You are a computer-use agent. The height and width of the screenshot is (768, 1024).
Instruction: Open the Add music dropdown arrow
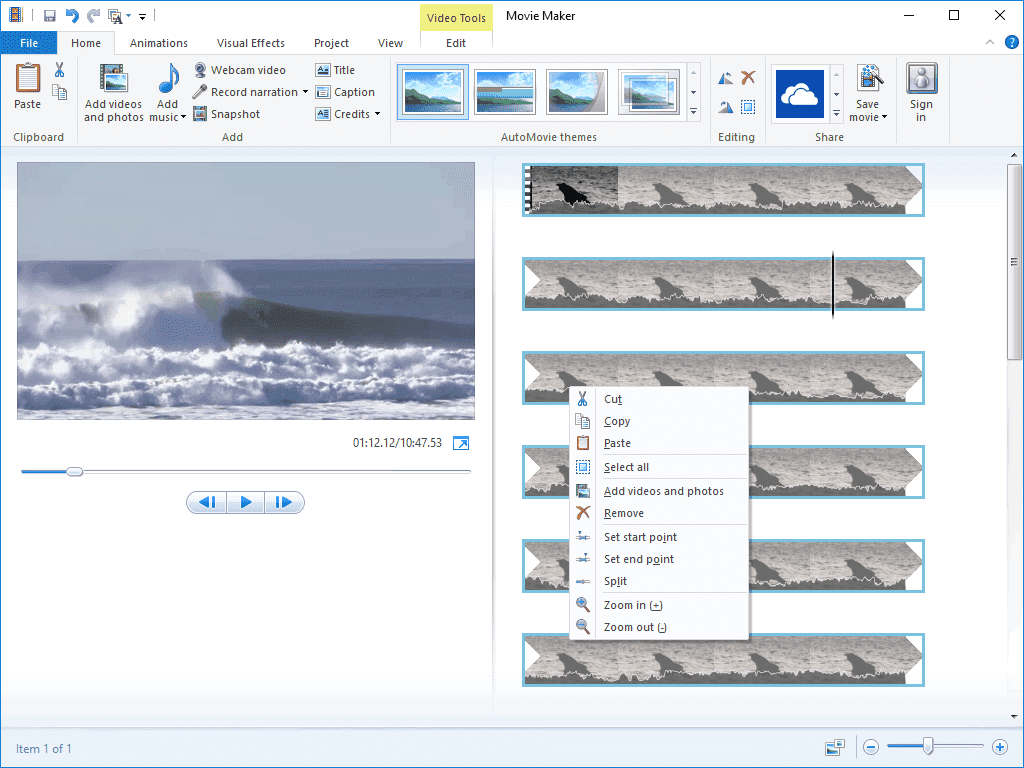[x=184, y=118]
